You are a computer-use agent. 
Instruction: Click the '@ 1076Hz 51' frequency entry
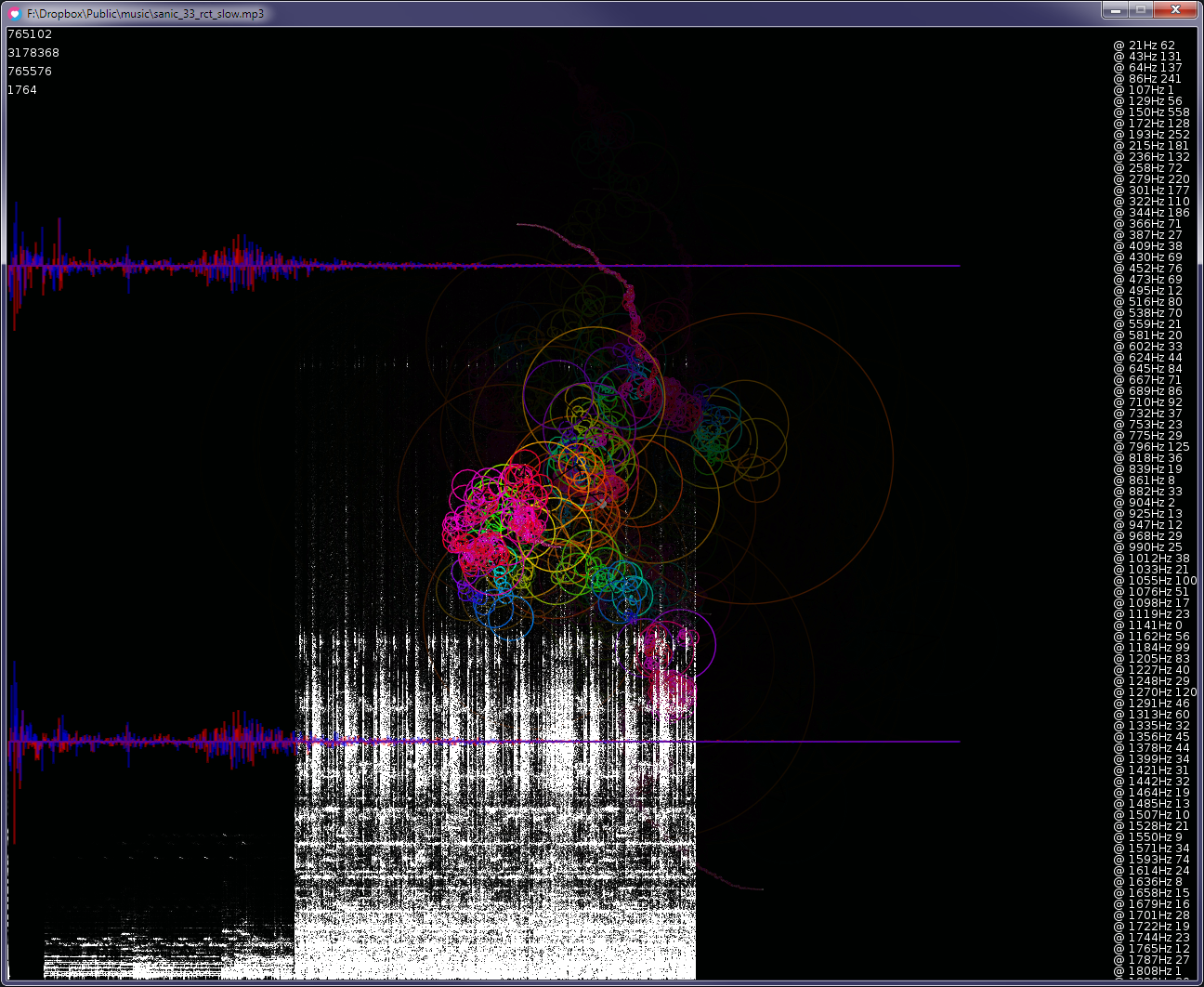1152,592
